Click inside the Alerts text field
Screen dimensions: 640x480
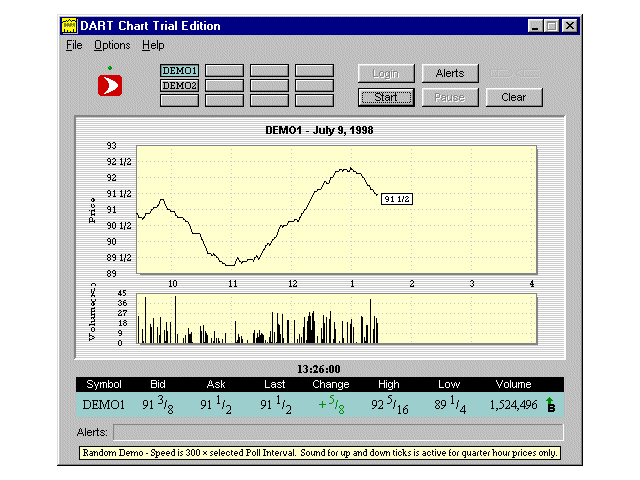point(338,432)
